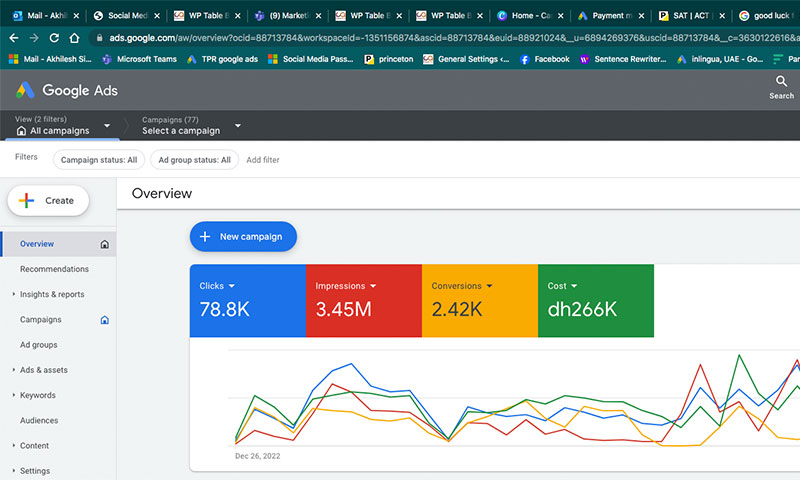Image resolution: width=800 pixels, height=500 pixels.
Task: Open Search via the magnifier icon
Action: pyautogui.click(x=781, y=82)
